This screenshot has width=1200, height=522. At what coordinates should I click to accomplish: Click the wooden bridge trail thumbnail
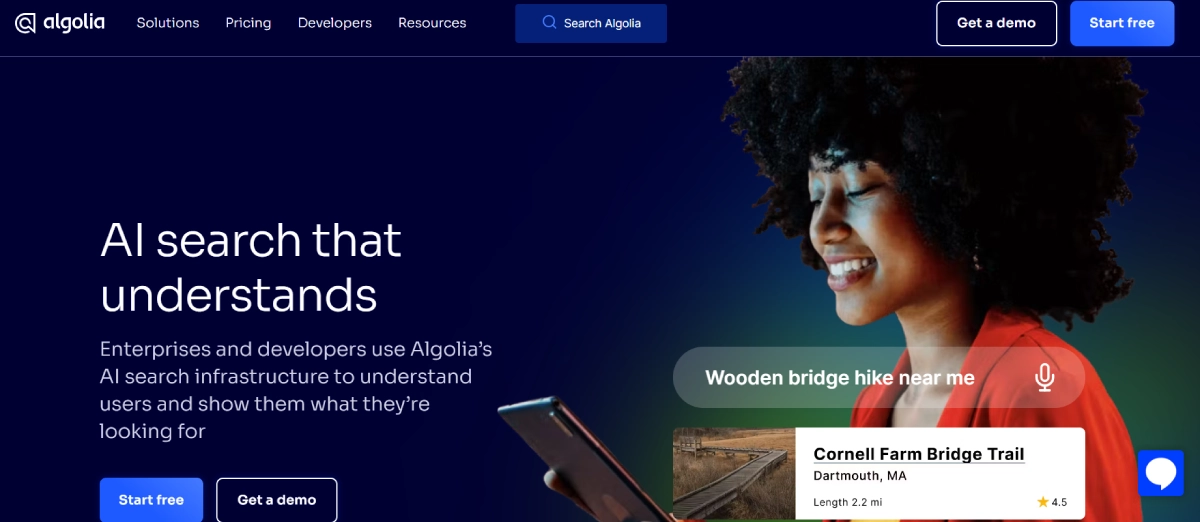coord(734,473)
